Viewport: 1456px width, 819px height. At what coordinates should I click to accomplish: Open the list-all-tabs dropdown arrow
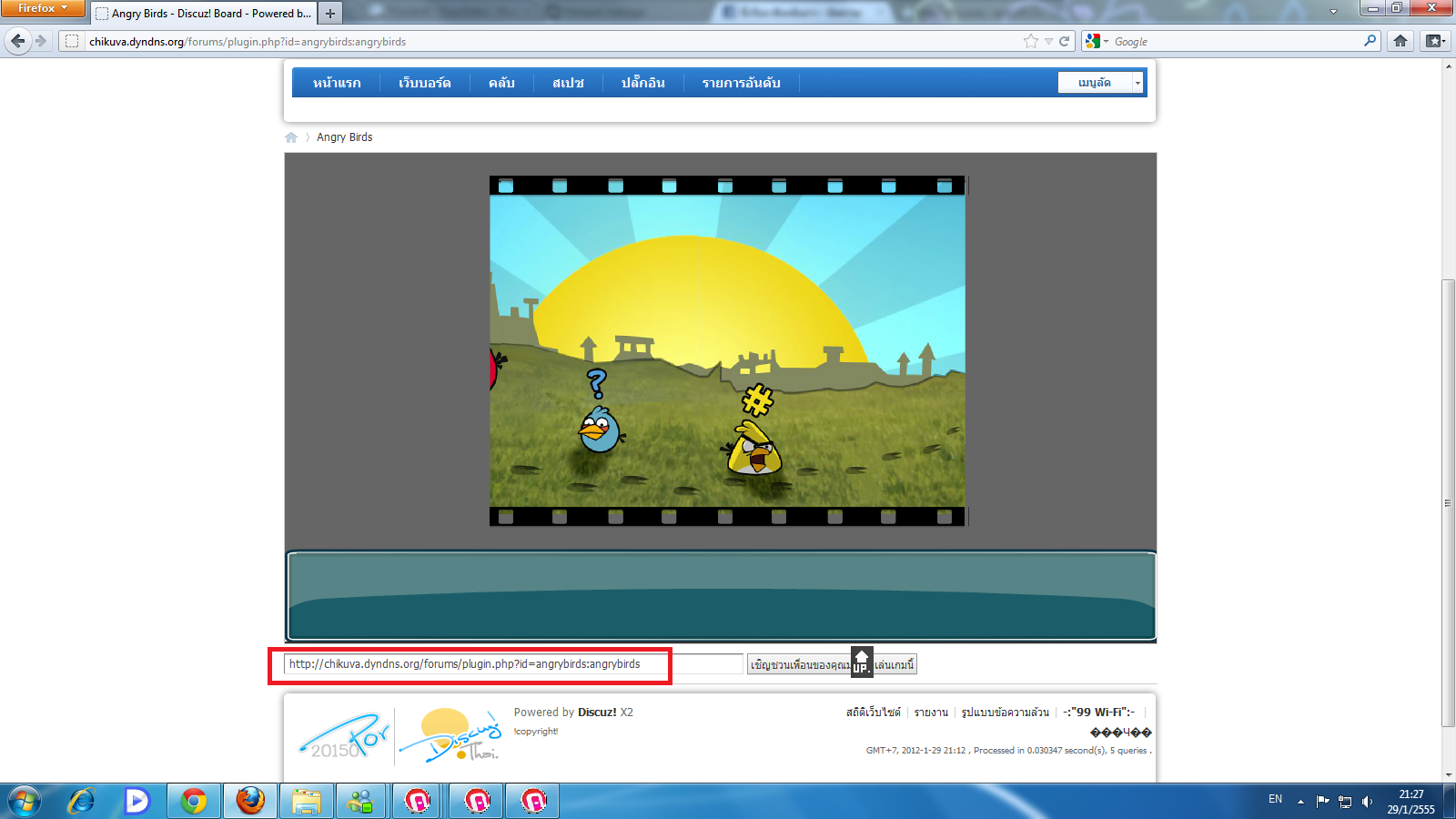(1333, 12)
